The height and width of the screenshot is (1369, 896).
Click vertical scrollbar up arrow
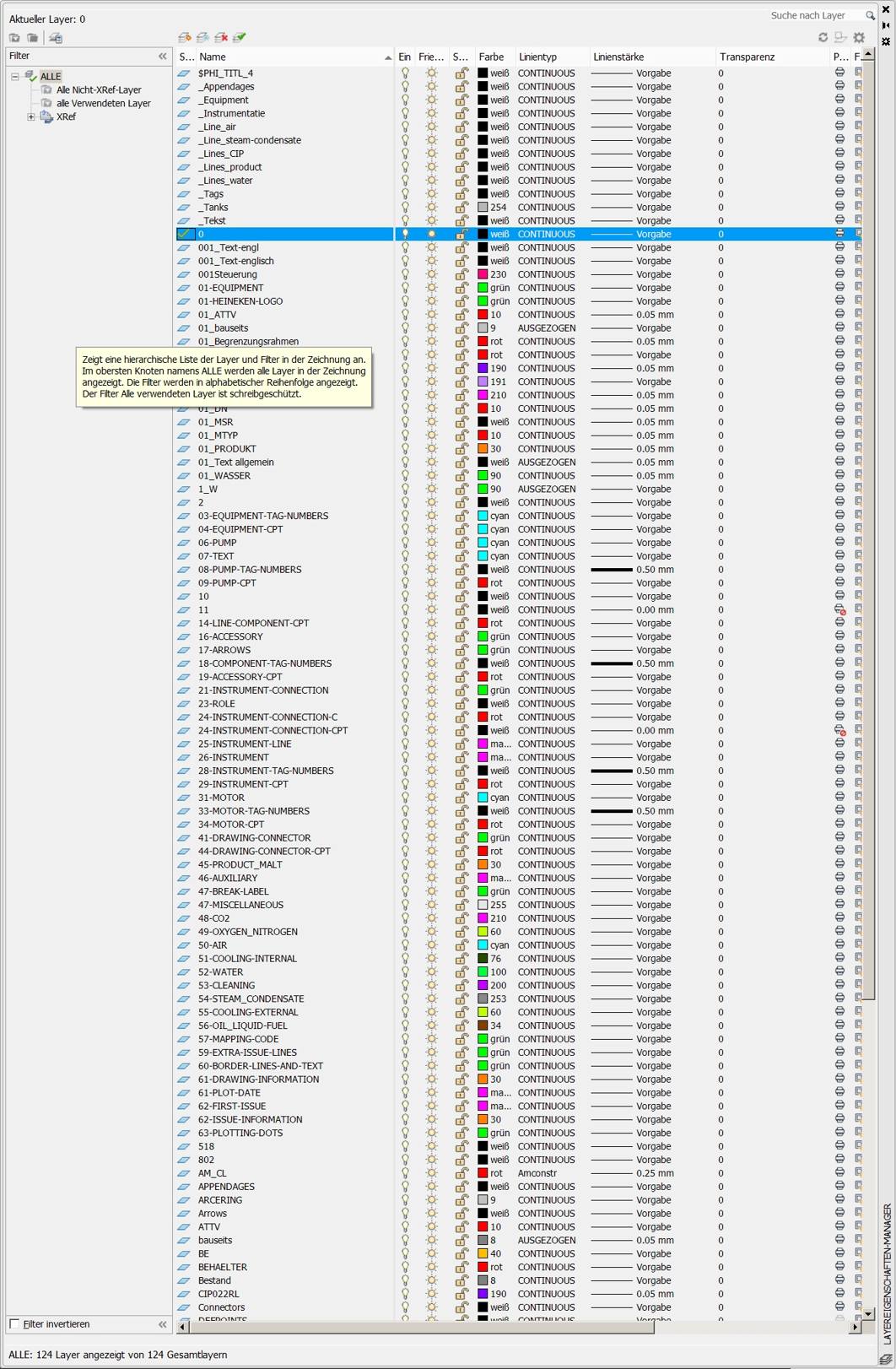coord(869,55)
